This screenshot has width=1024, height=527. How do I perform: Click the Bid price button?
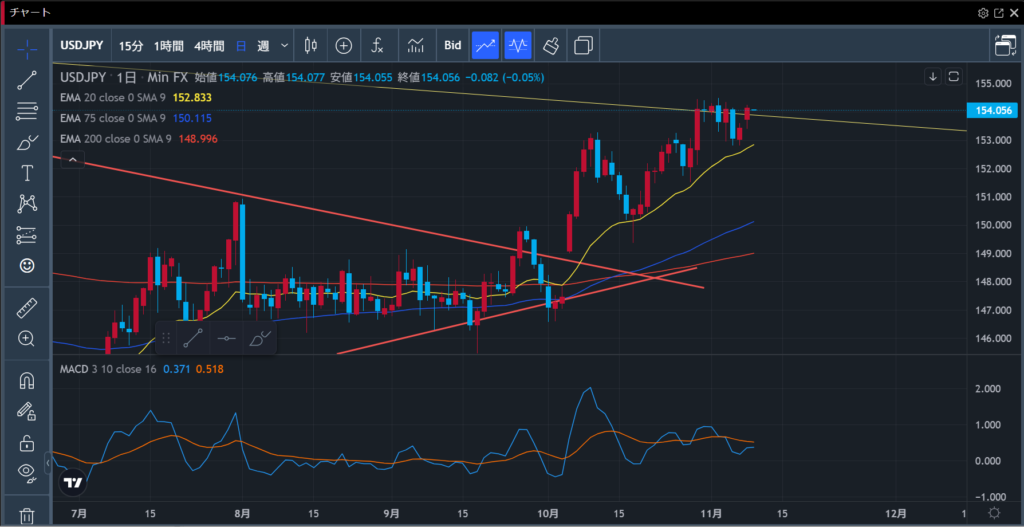point(452,45)
